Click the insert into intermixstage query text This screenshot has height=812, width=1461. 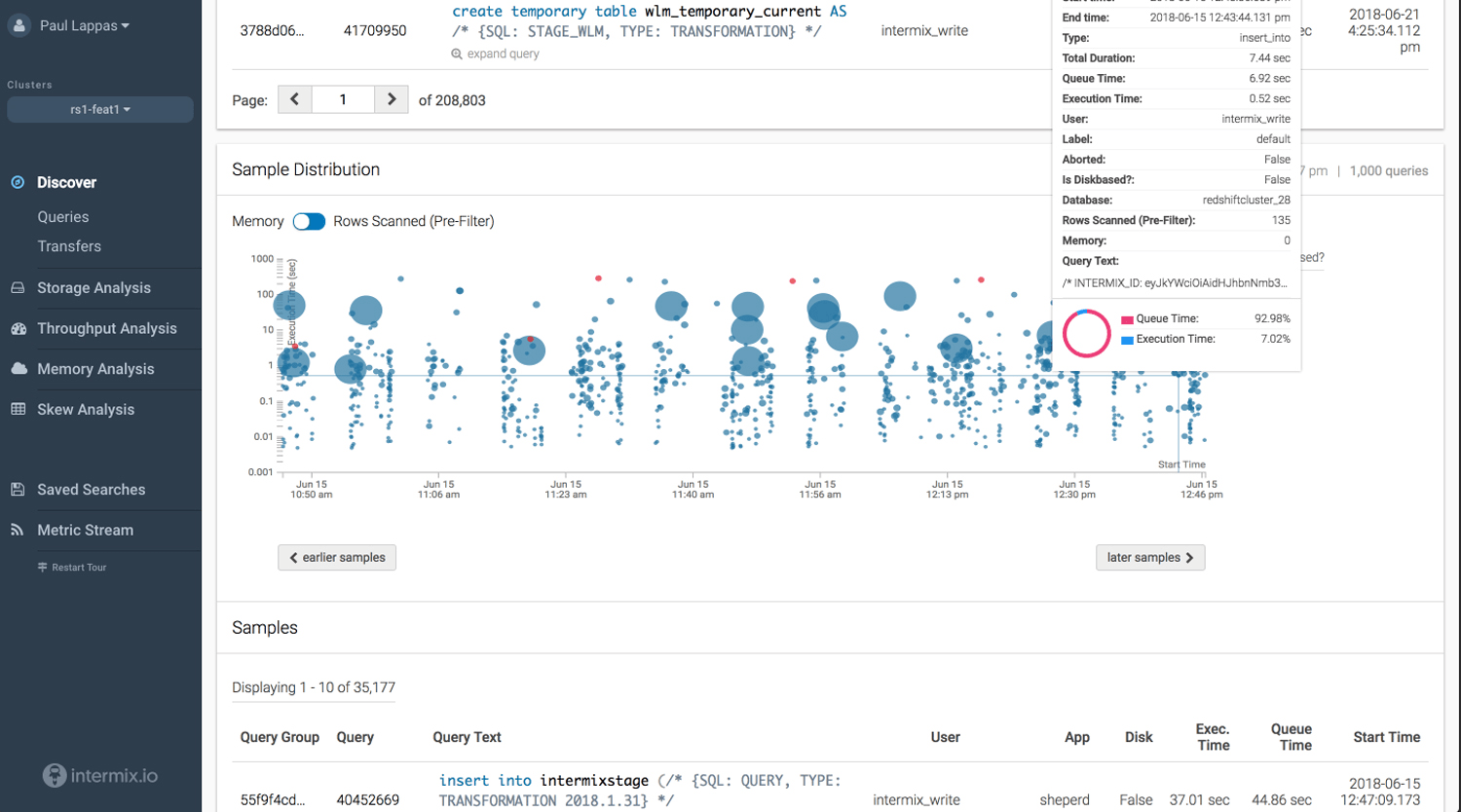click(x=640, y=791)
